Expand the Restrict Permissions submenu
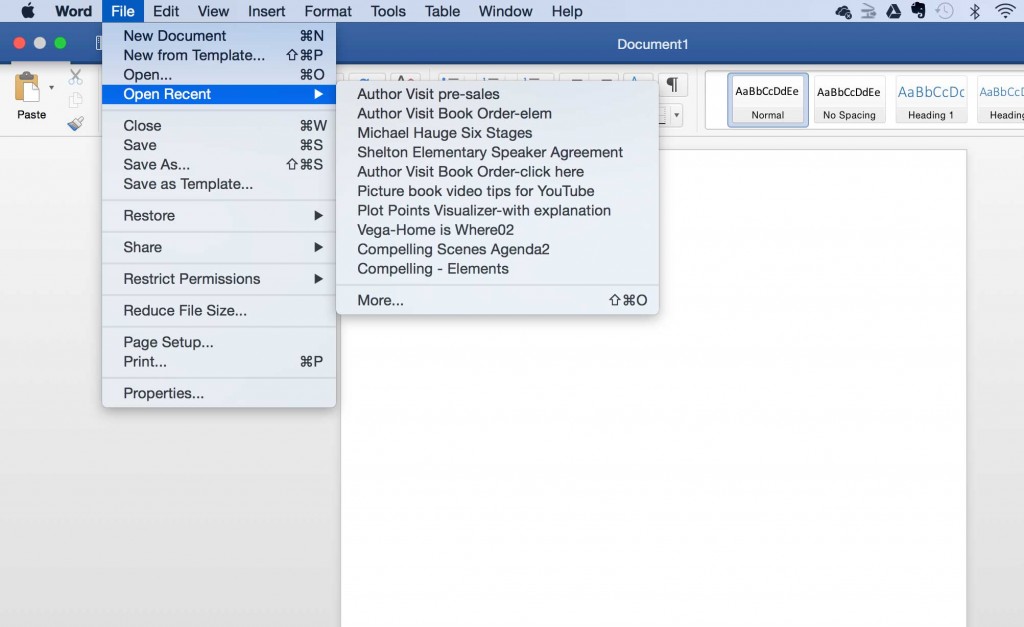 click(219, 279)
